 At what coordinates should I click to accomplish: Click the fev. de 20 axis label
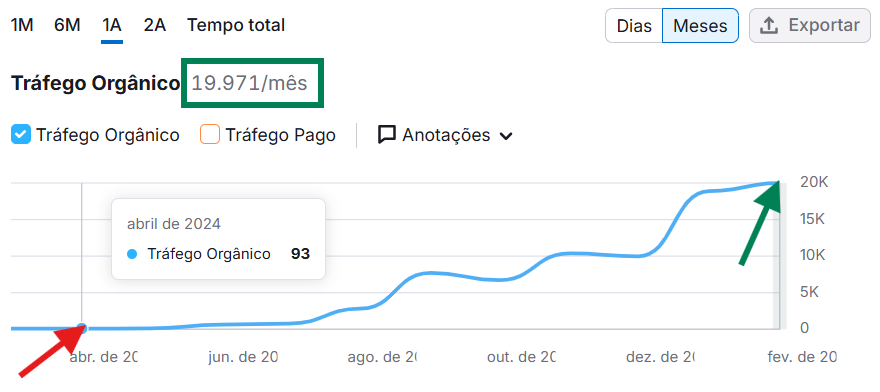[x=802, y=357]
